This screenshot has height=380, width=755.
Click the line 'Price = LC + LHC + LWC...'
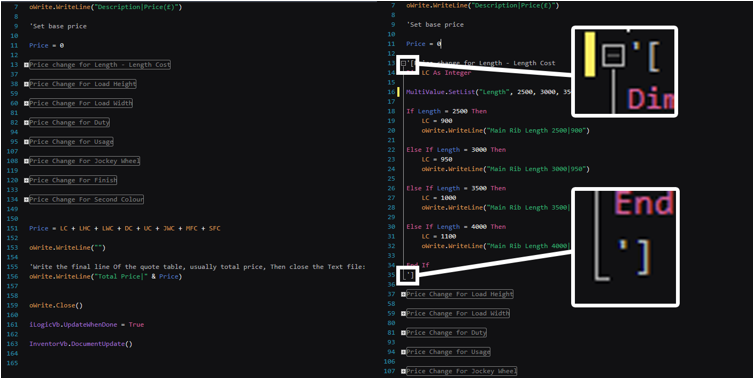[x=125, y=228]
